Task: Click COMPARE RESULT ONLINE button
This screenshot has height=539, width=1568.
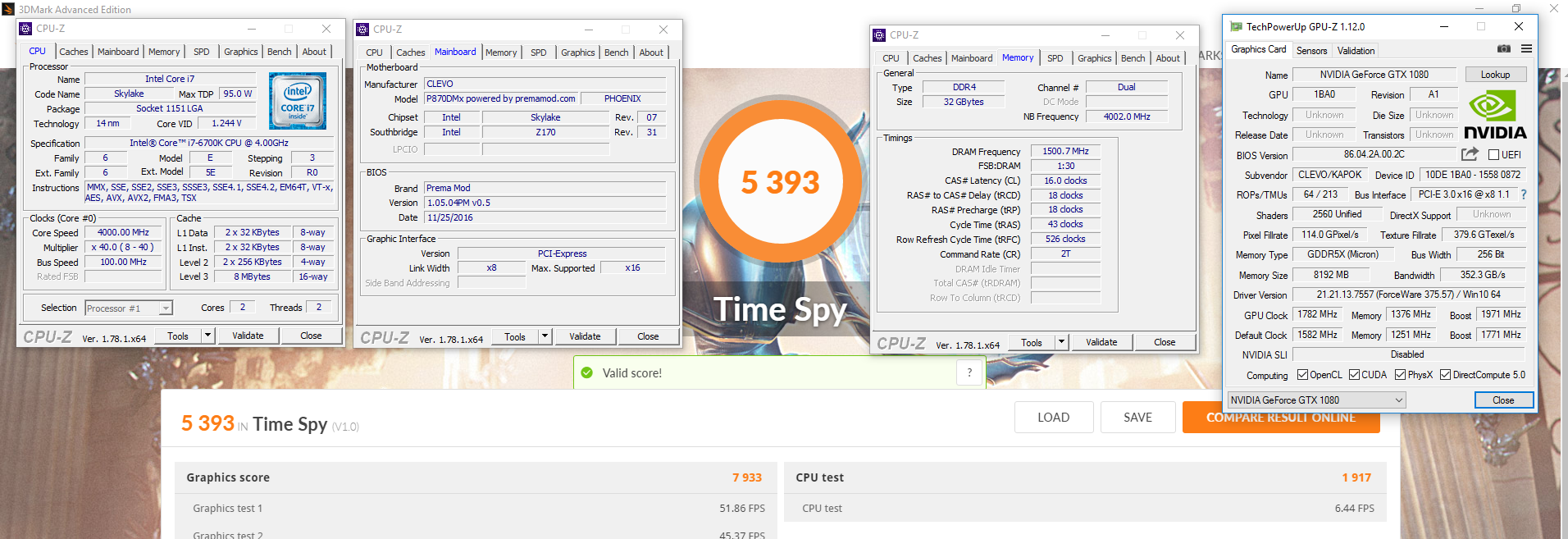Action: [1281, 417]
